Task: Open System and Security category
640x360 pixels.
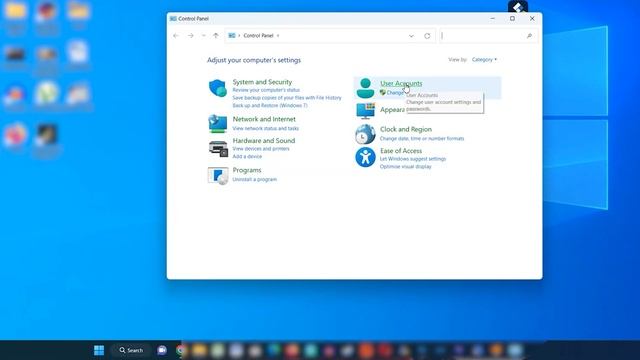Action: (262, 82)
